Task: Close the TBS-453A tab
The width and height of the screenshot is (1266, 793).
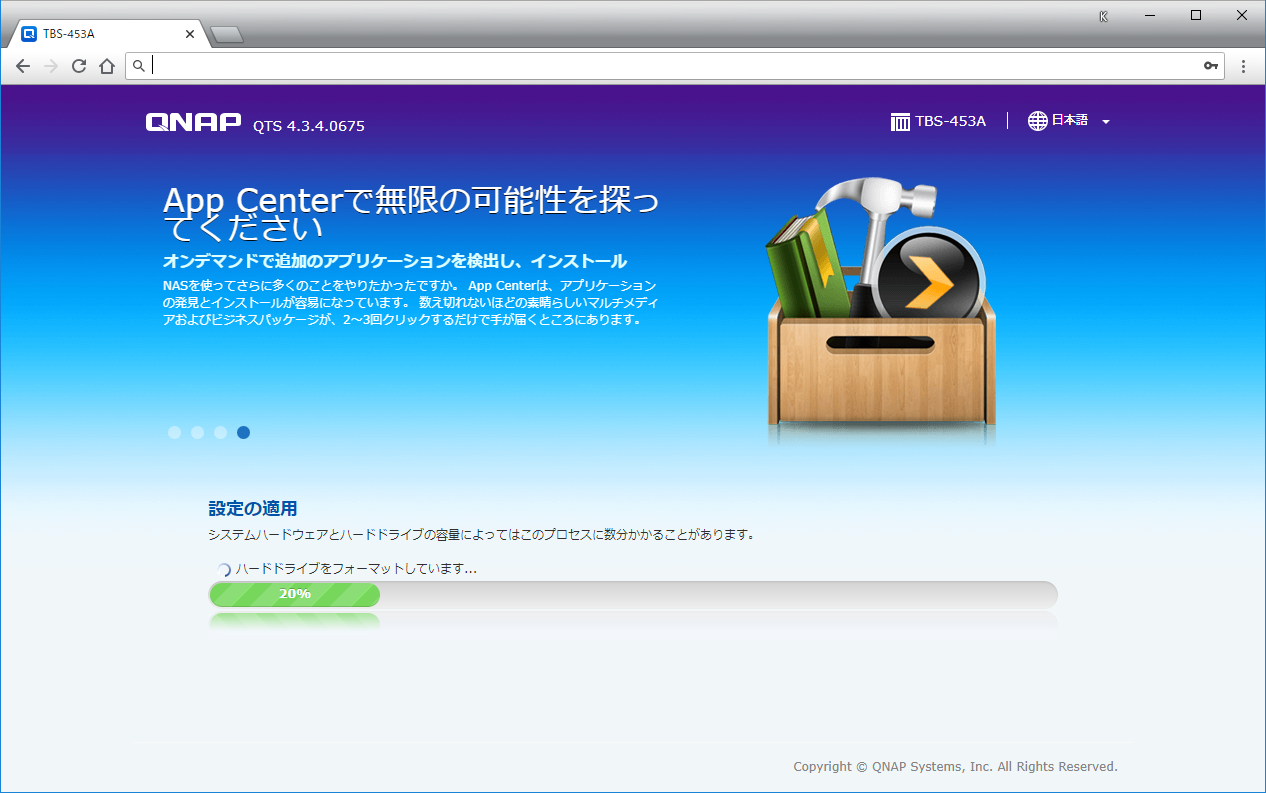Action: point(190,34)
